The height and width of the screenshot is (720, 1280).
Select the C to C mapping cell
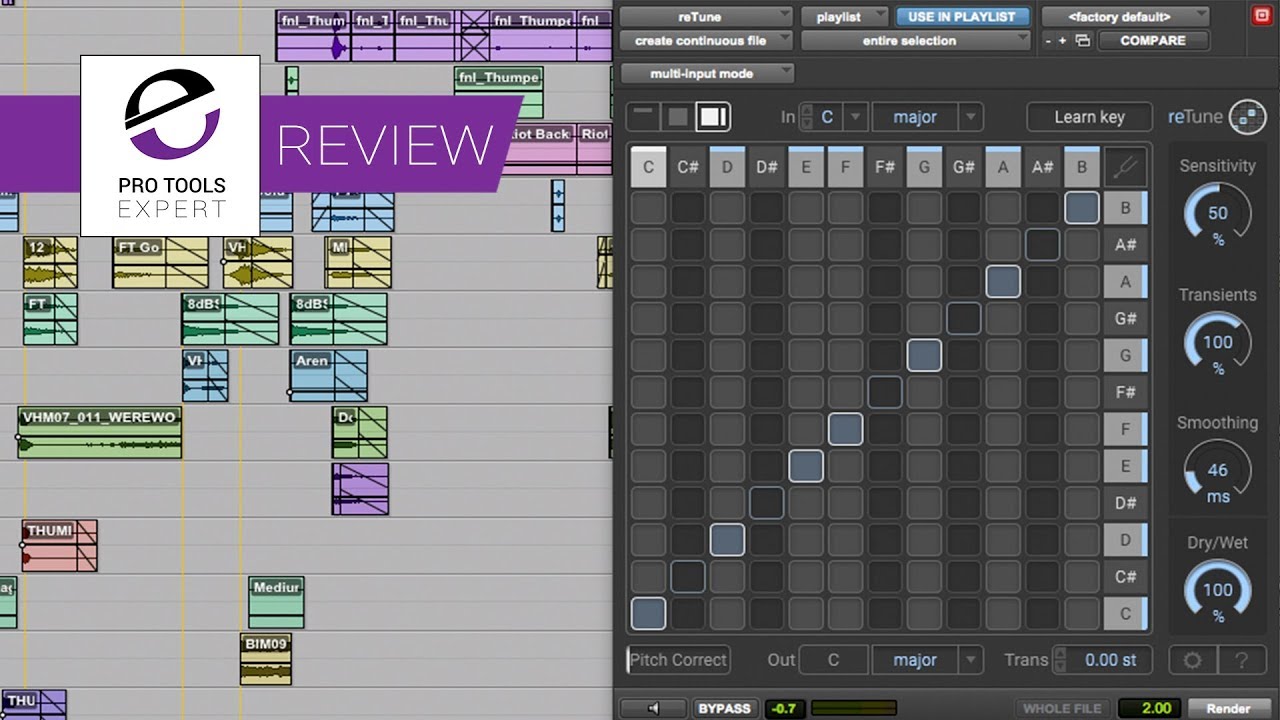pyautogui.click(x=648, y=613)
